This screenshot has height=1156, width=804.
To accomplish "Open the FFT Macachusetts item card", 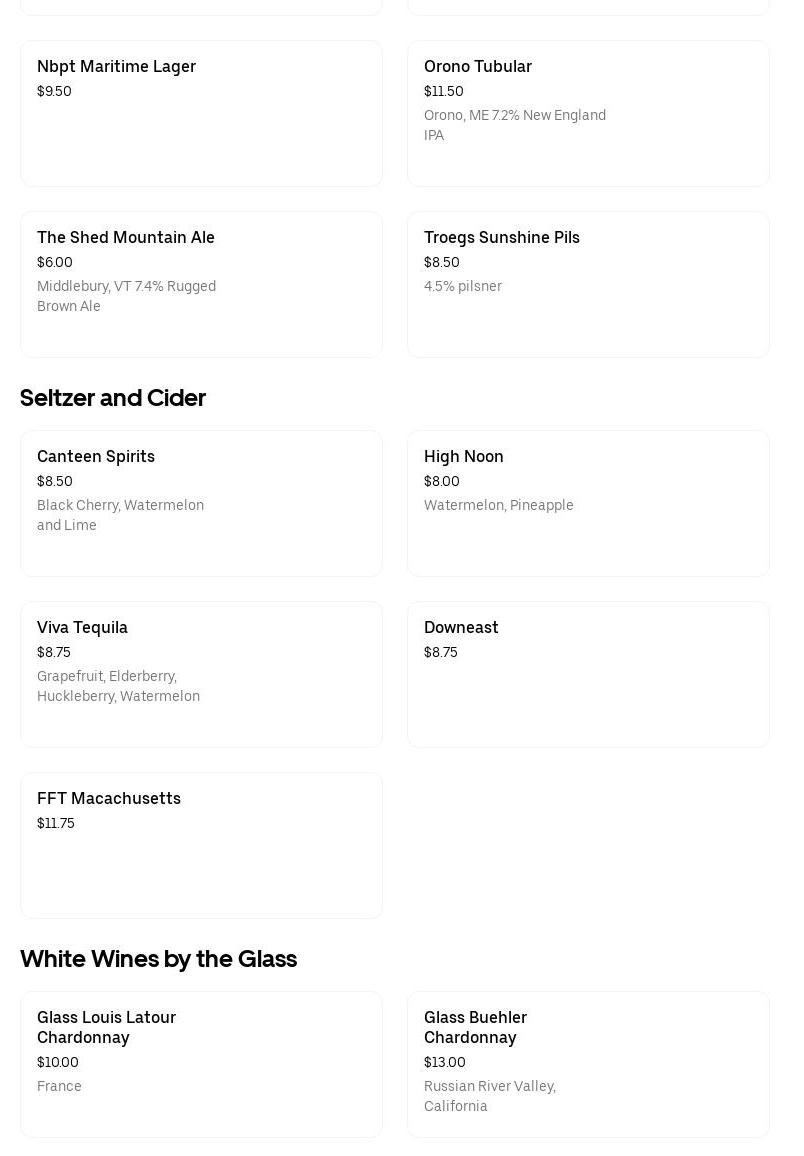I will 201,845.
